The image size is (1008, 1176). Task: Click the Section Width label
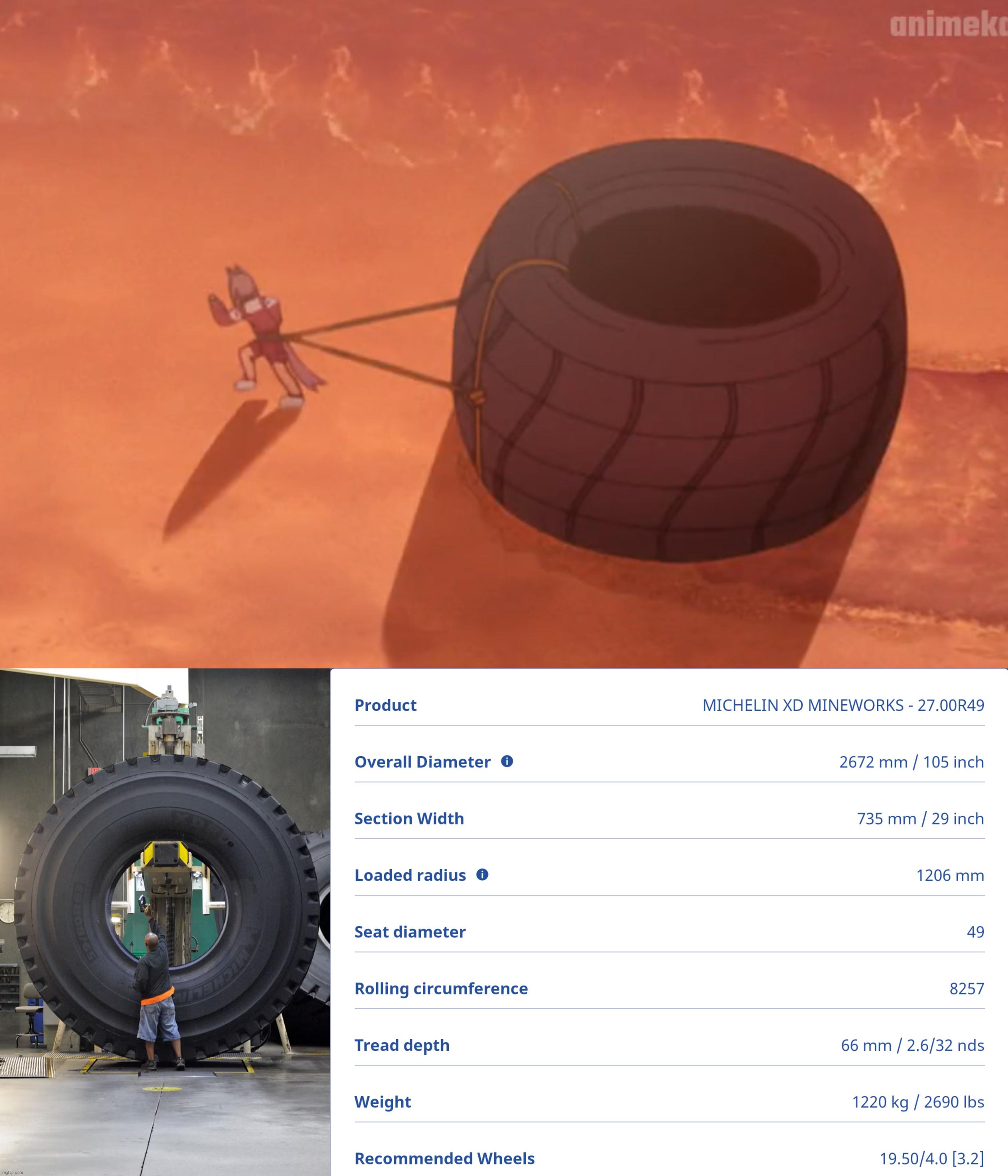409,818
